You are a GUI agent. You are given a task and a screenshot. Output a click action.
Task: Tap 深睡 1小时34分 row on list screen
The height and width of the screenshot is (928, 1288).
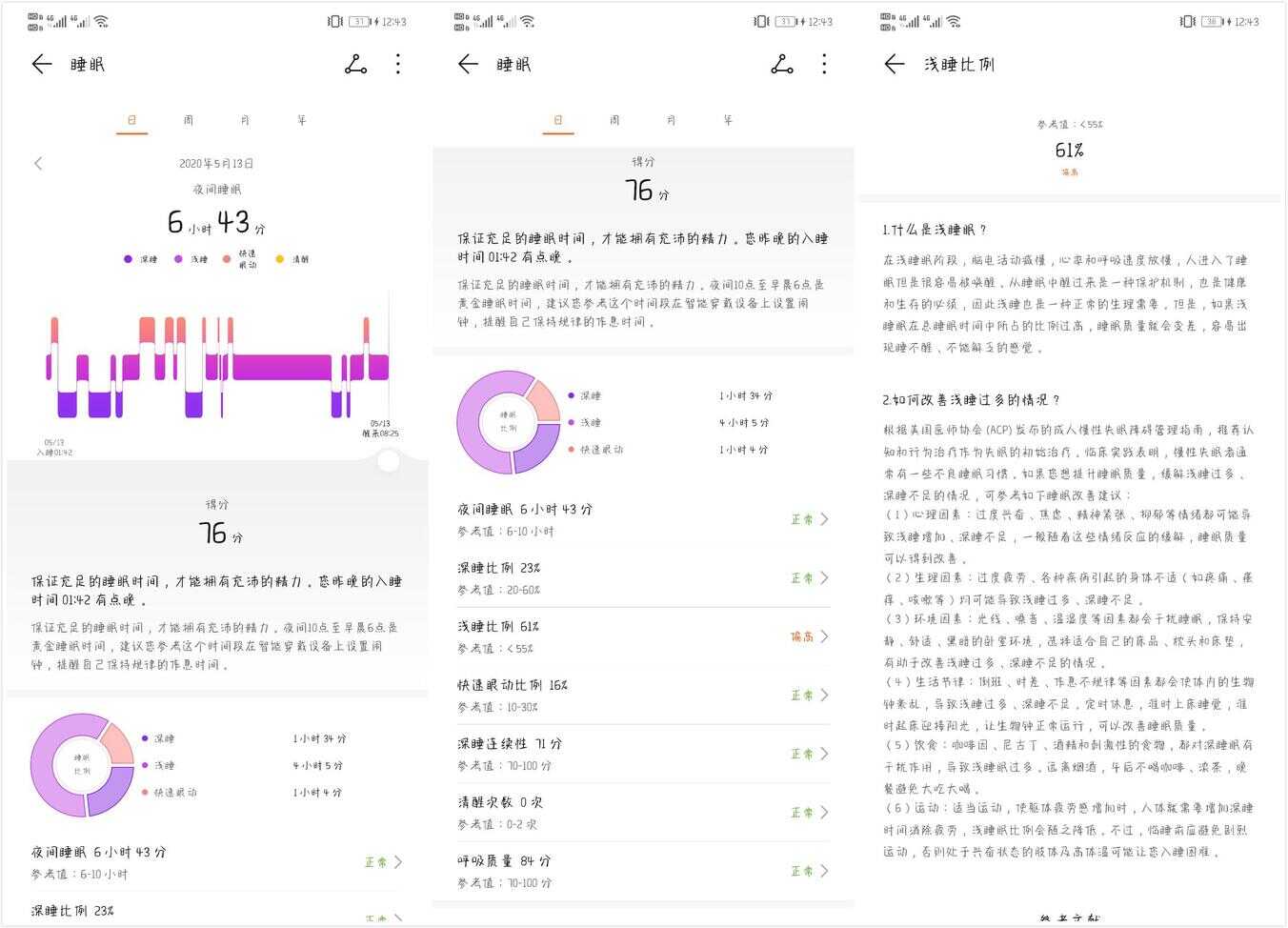click(x=670, y=395)
